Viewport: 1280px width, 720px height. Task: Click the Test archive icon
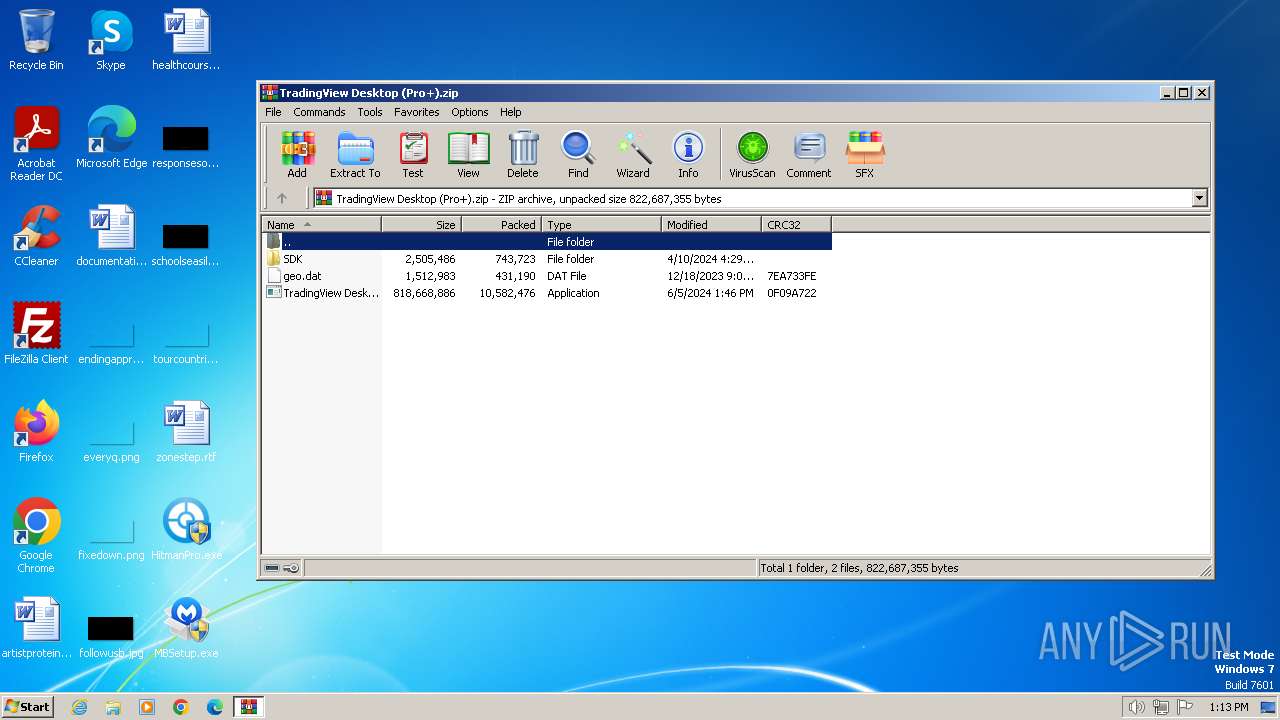coord(413,155)
